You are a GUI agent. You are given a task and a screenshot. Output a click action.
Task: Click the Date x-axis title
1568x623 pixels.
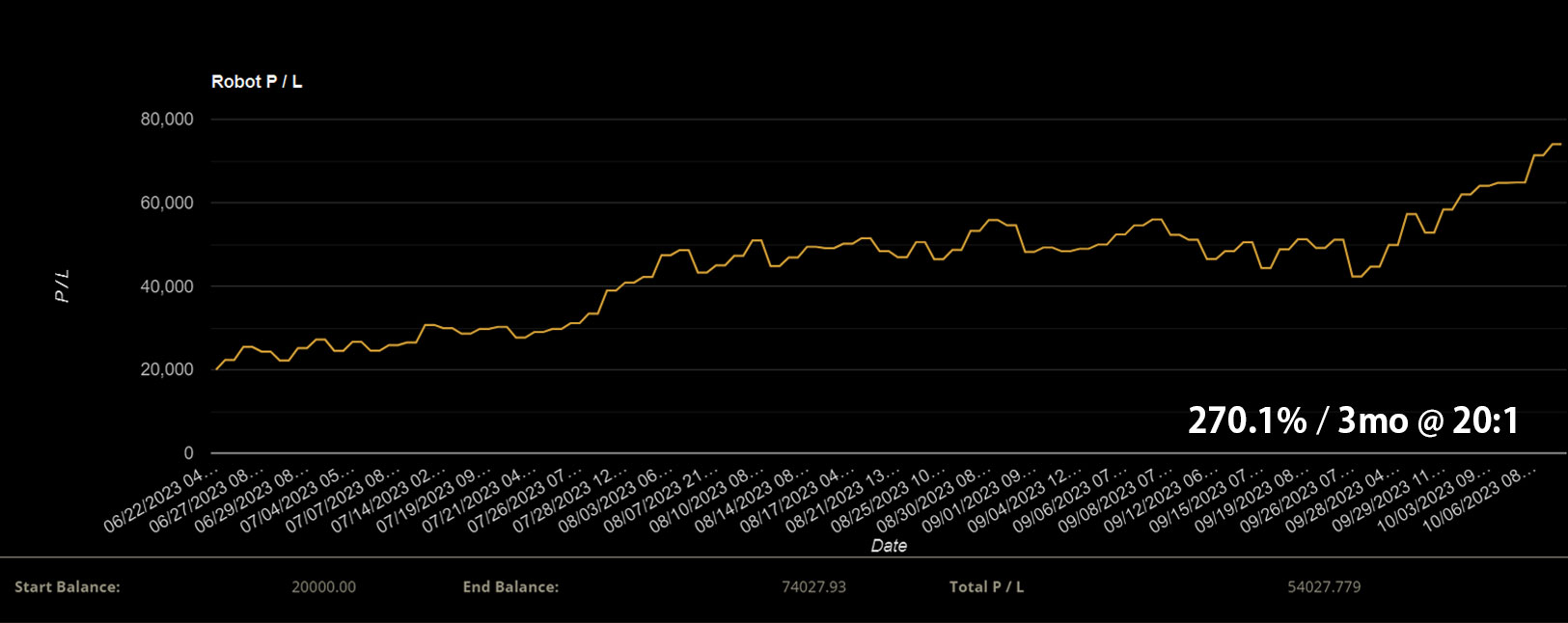889,546
